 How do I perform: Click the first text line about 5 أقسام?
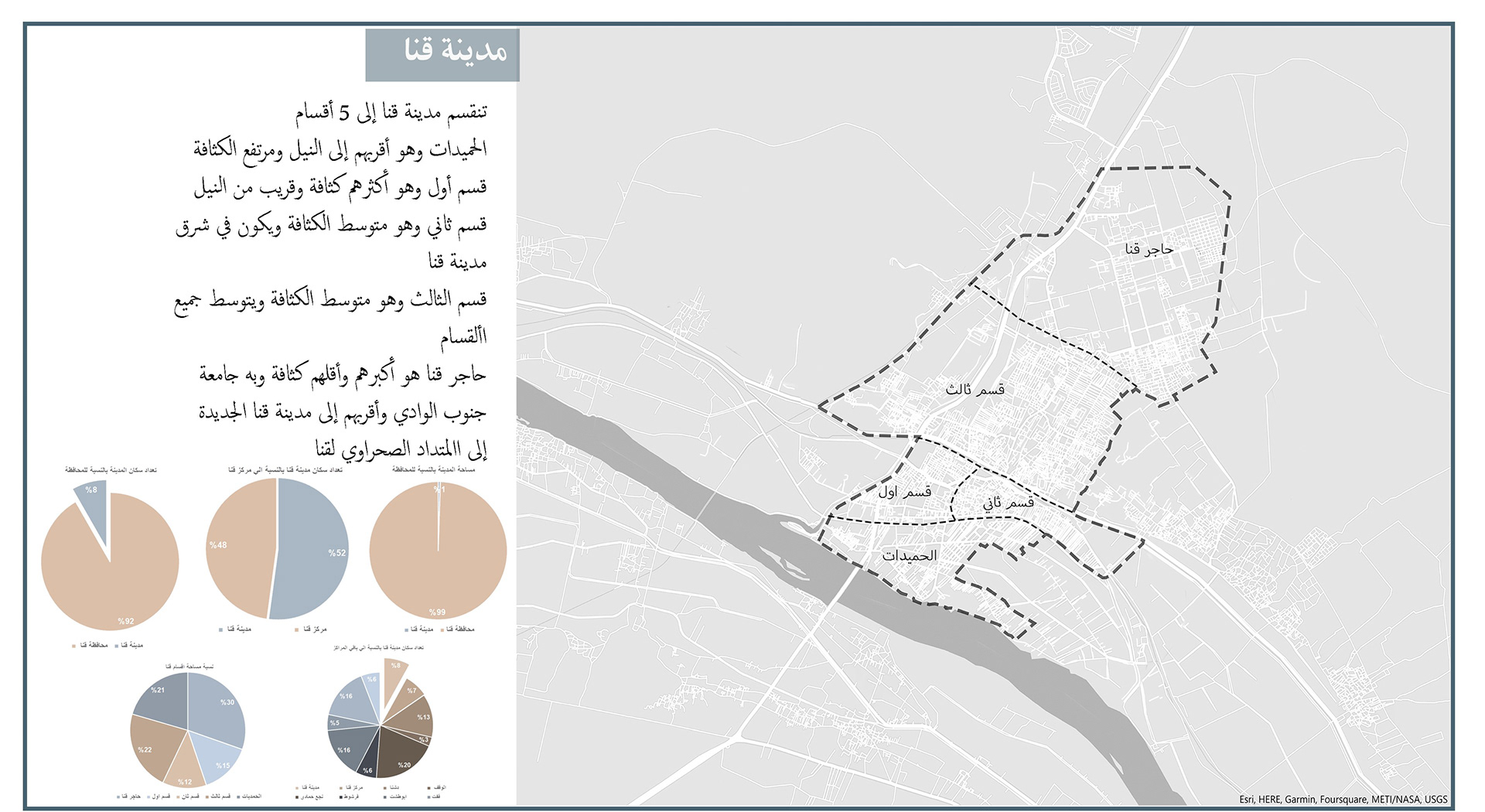click(x=391, y=113)
